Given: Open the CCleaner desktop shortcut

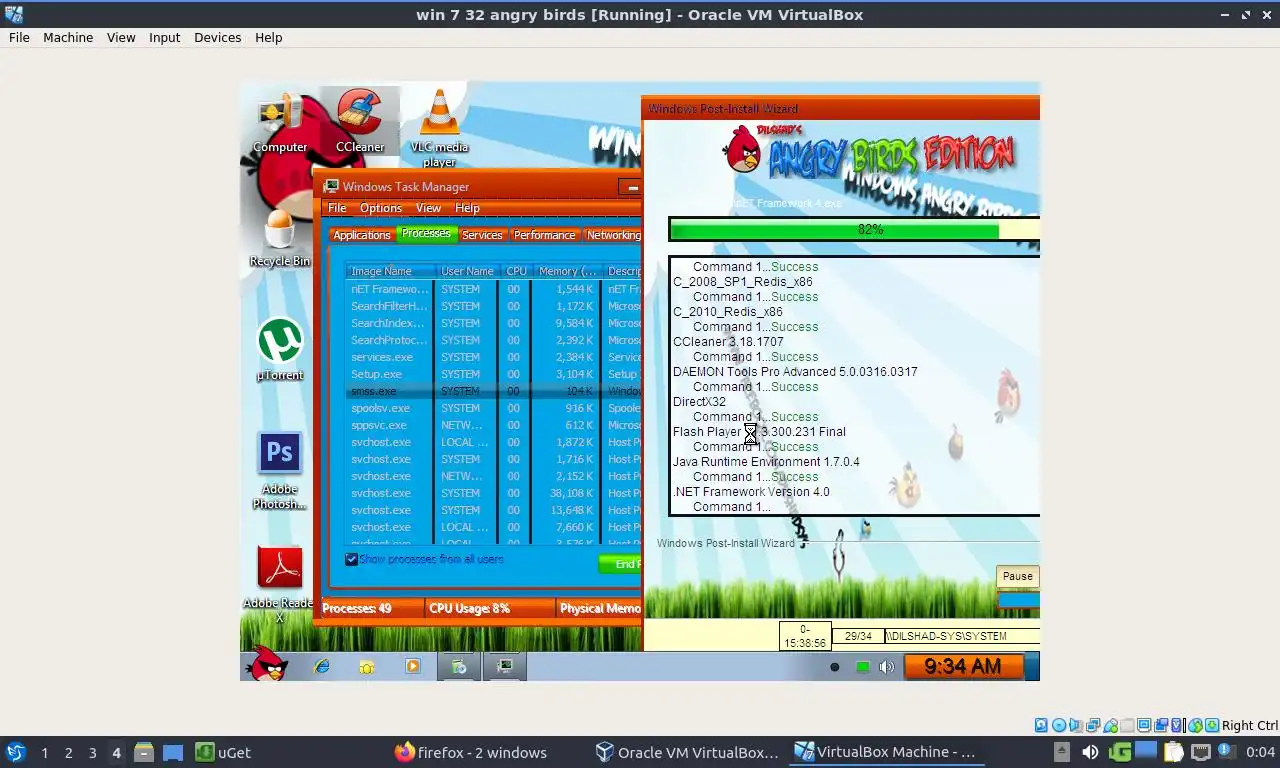Looking at the screenshot, I should point(360,122).
